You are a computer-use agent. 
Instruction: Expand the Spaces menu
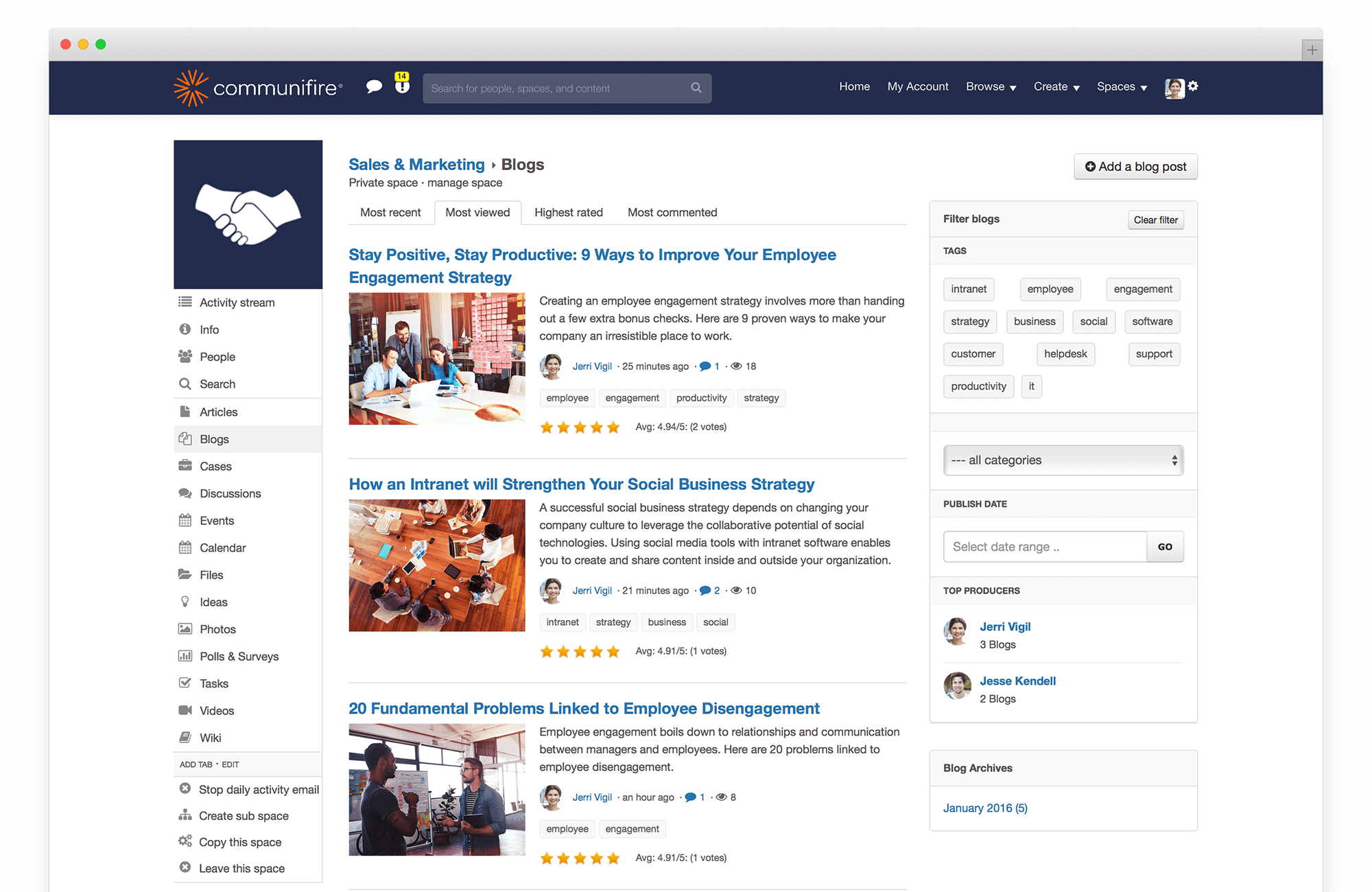tap(1121, 86)
